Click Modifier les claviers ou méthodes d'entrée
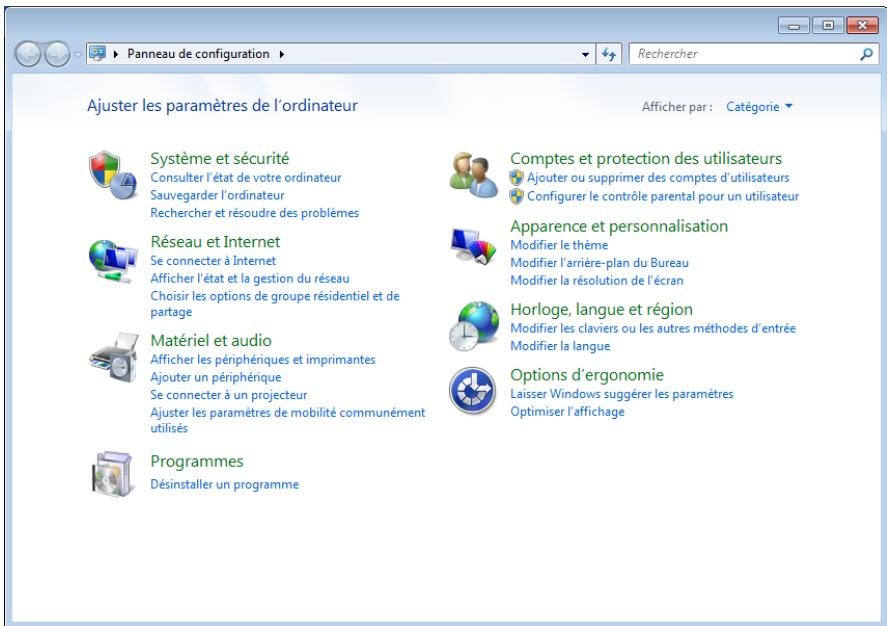887x626 pixels. click(653, 328)
